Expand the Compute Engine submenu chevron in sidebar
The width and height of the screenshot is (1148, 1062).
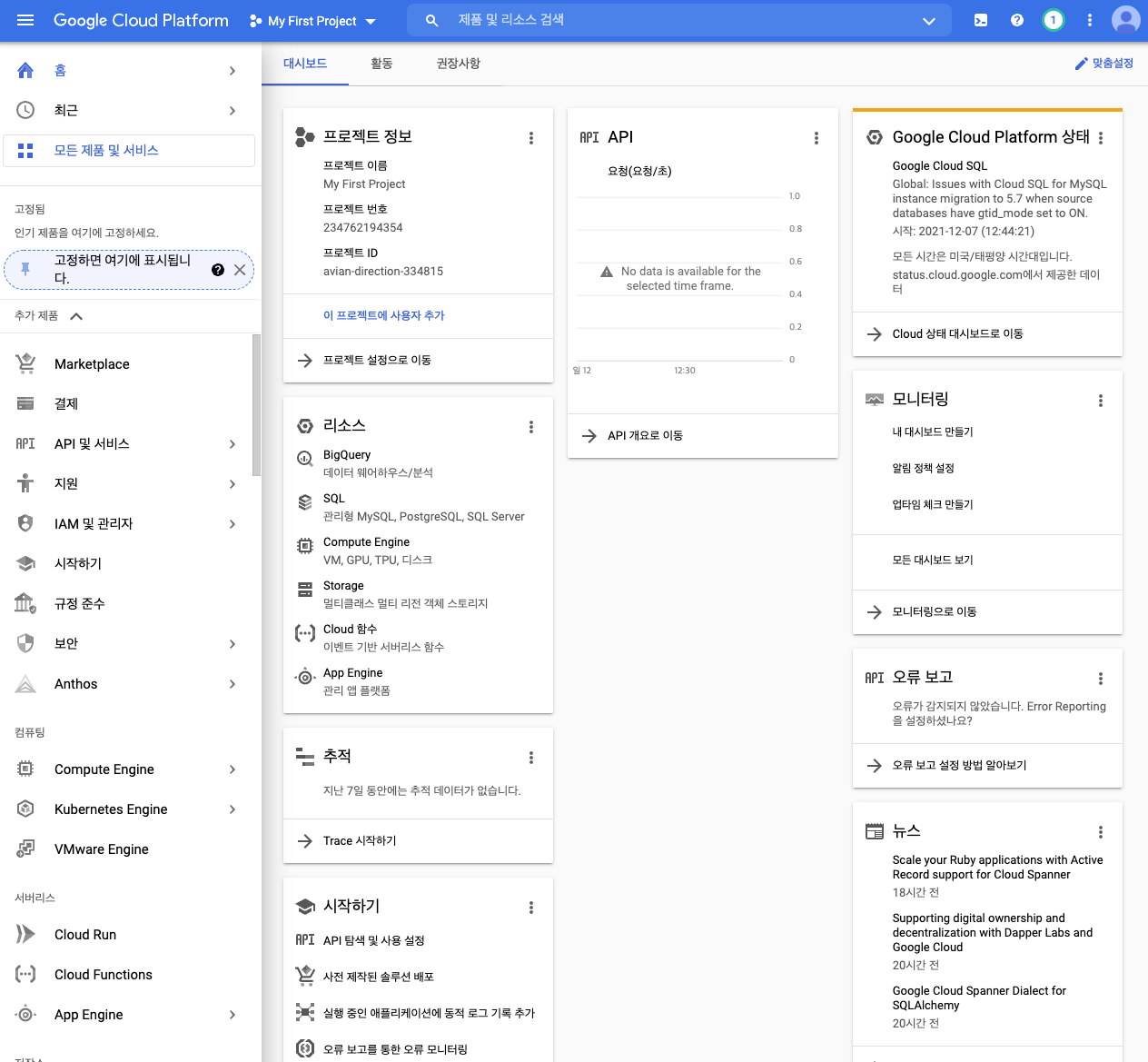coord(233,769)
